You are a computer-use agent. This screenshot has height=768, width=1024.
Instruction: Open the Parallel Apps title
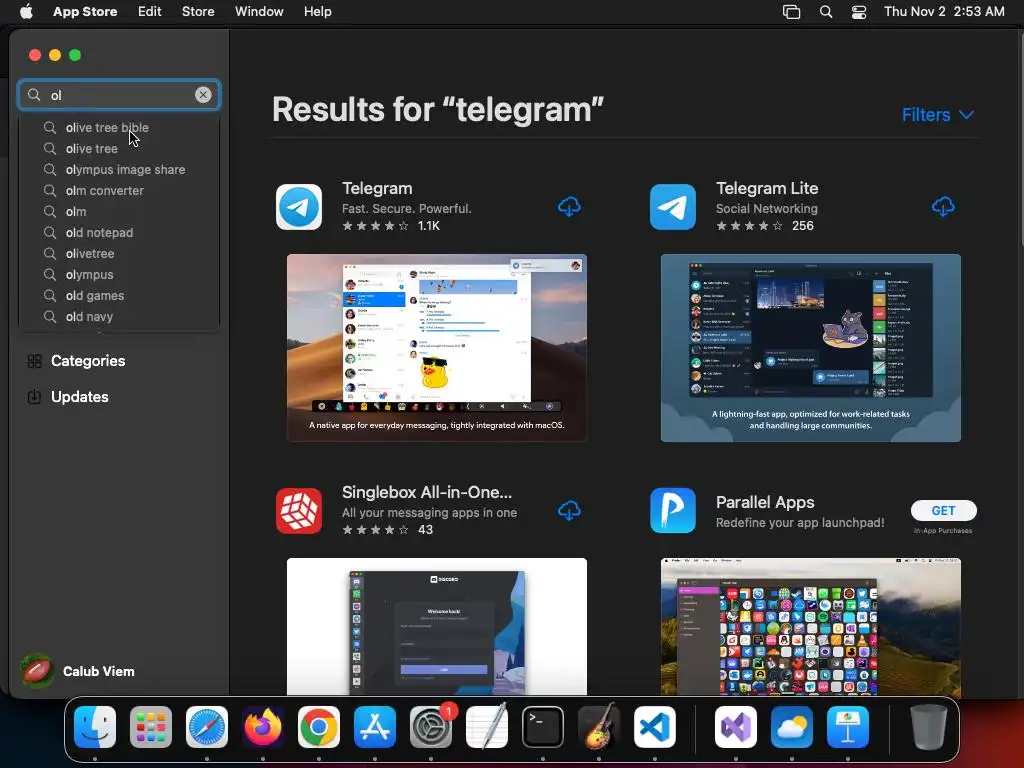(765, 502)
